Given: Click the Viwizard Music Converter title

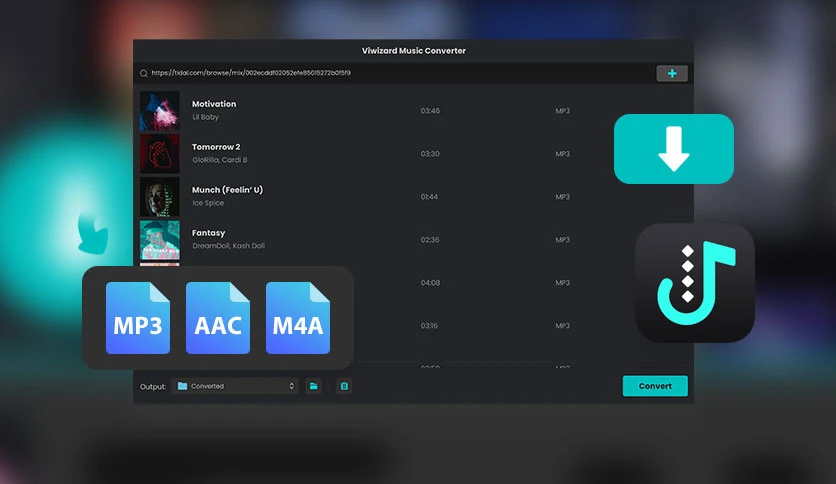Looking at the screenshot, I should click(x=414, y=51).
